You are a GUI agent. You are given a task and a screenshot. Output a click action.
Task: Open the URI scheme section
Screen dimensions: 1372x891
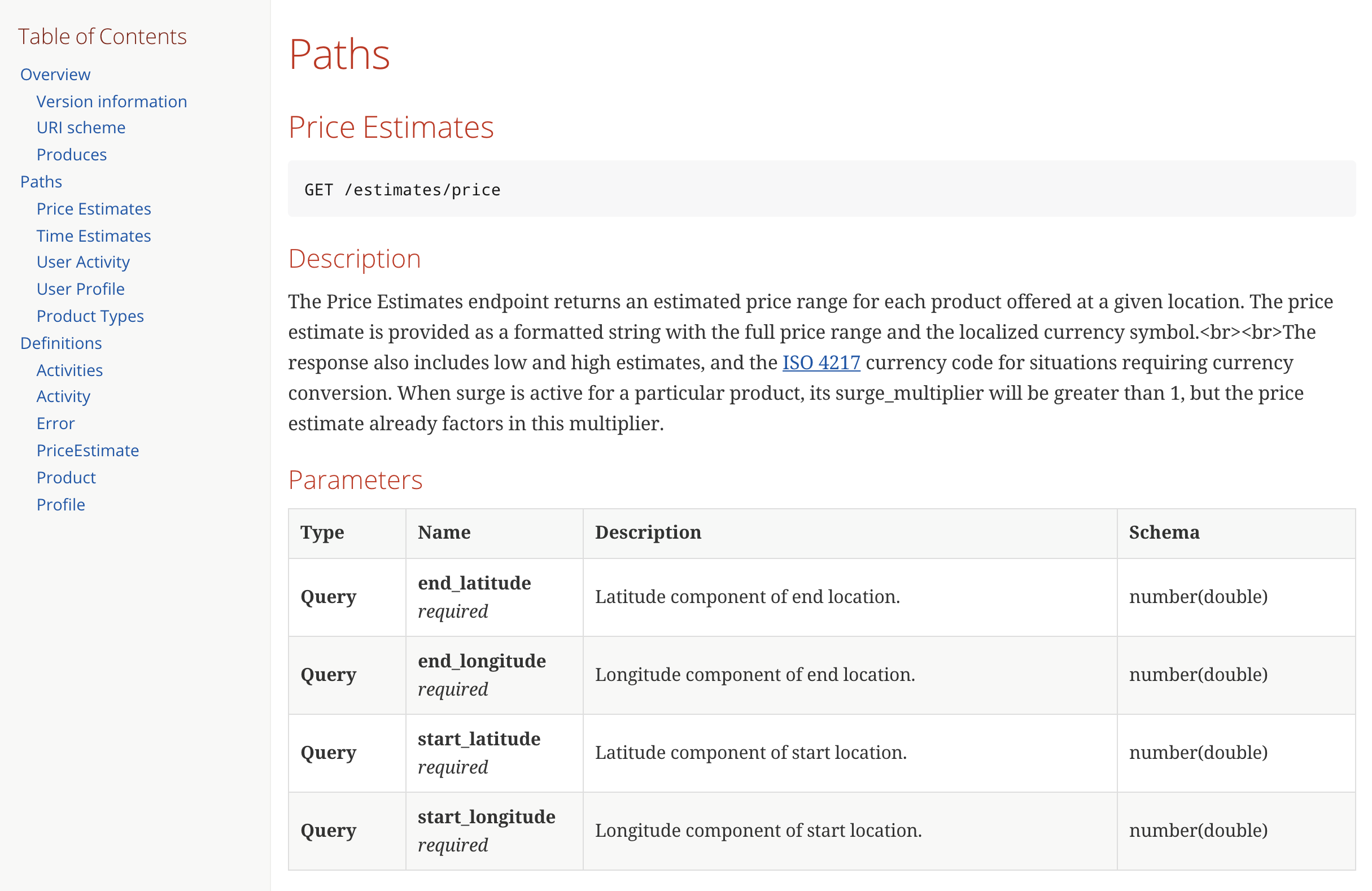coord(81,128)
